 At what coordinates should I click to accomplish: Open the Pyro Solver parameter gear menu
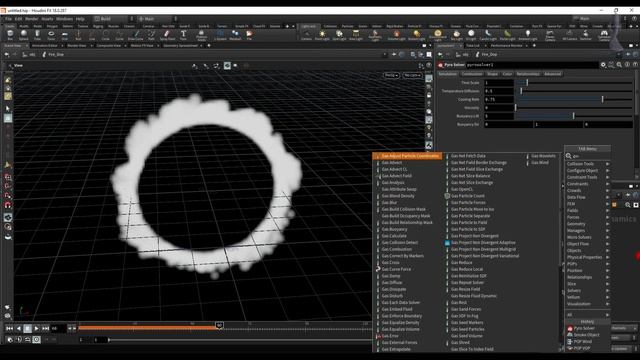pyautogui.click(x=603, y=64)
